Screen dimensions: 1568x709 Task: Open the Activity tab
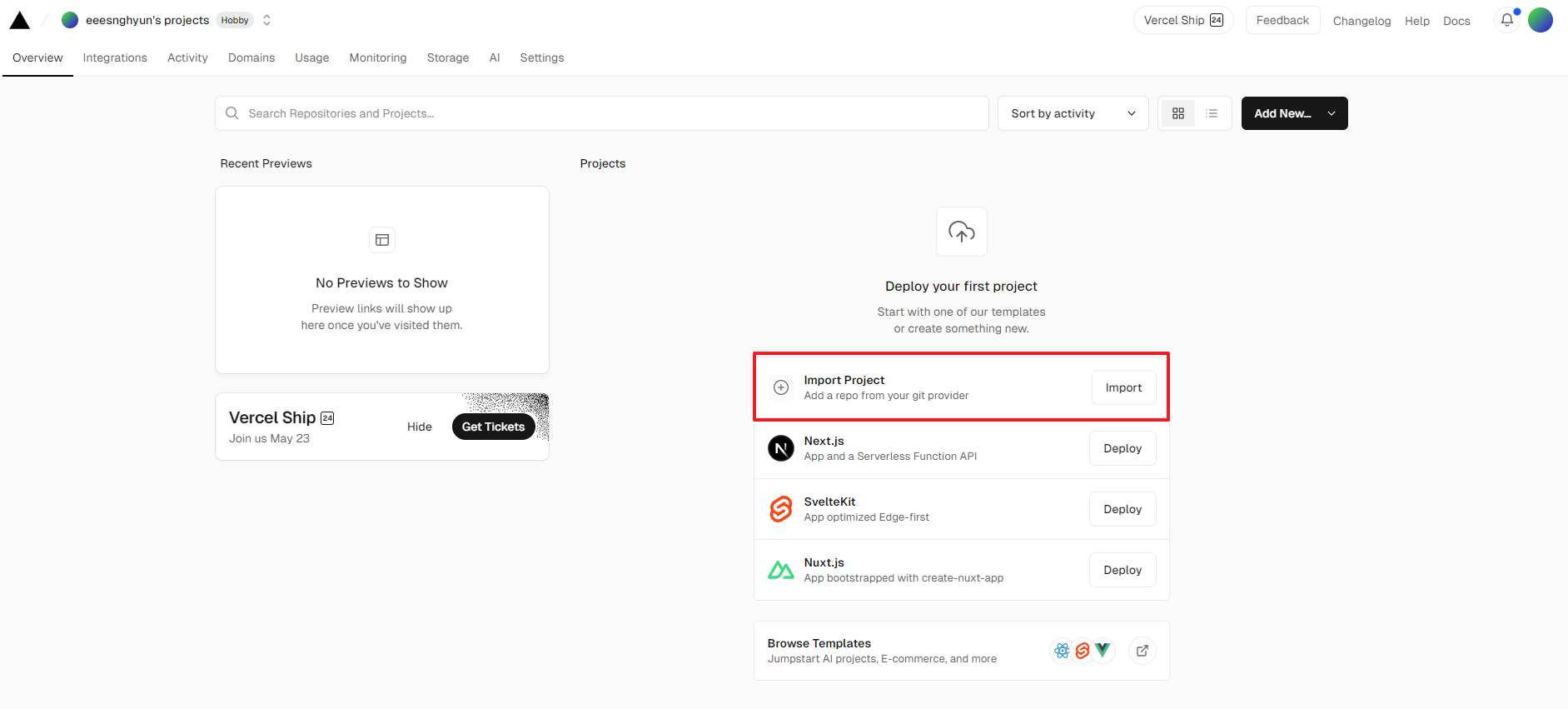[187, 57]
